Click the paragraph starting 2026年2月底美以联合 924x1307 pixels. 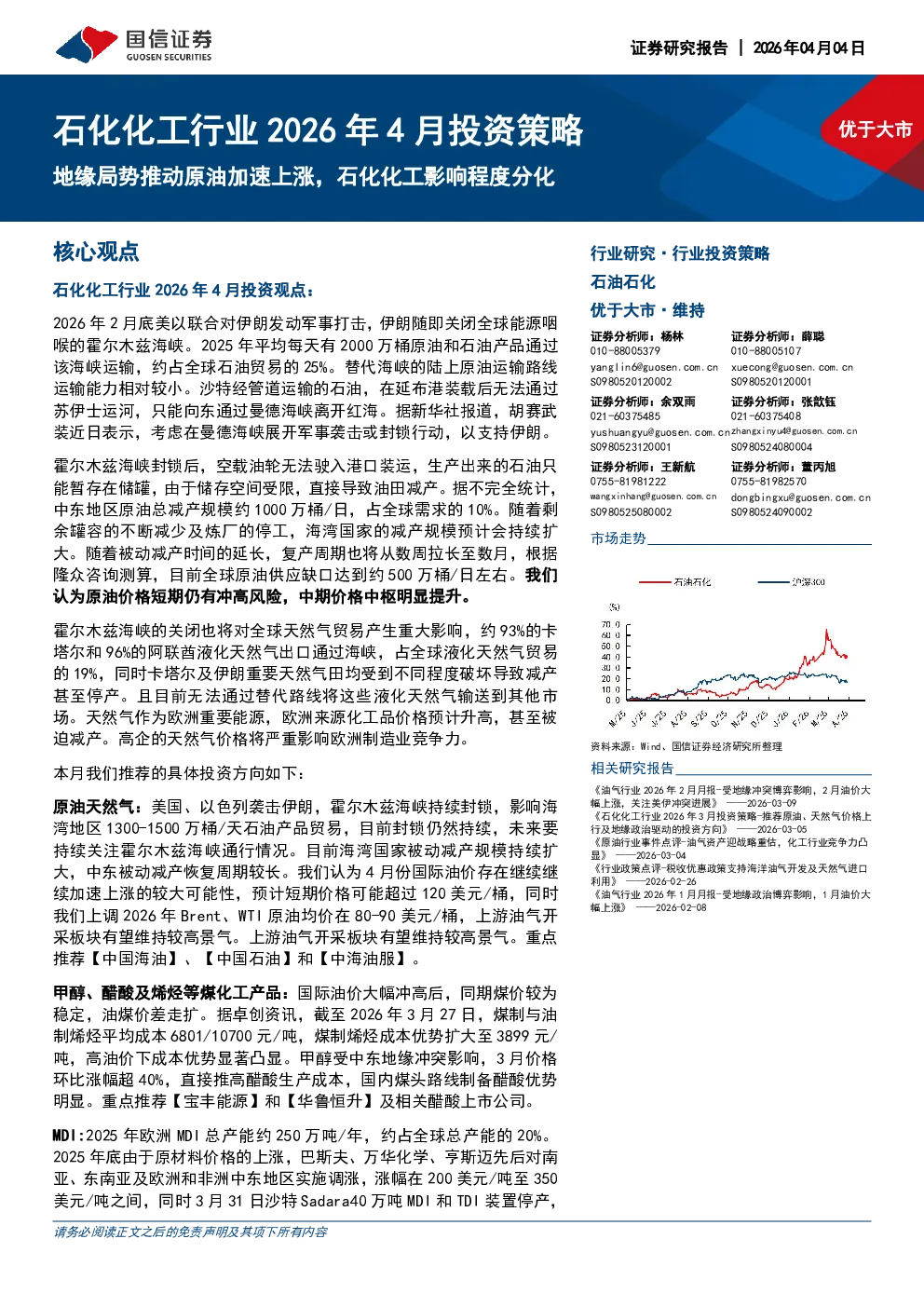point(306,377)
